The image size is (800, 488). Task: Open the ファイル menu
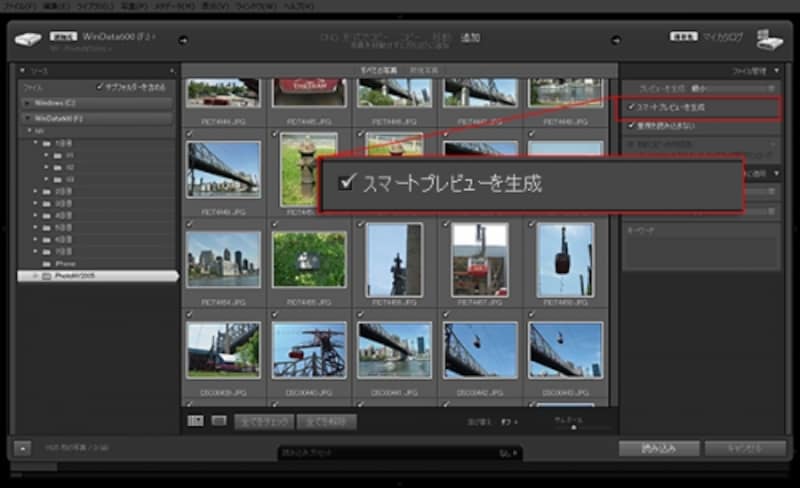click(20, 6)
